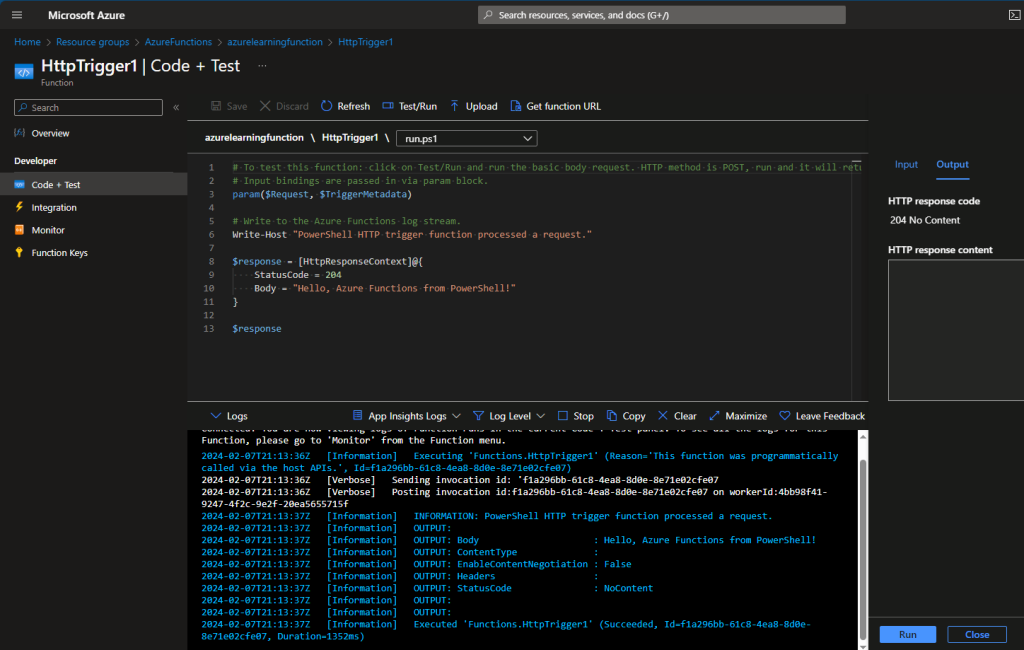This screenshot has height=650, width=1024.
Task: Click the Overview icon in sidebar
Action: click(20, 133)
